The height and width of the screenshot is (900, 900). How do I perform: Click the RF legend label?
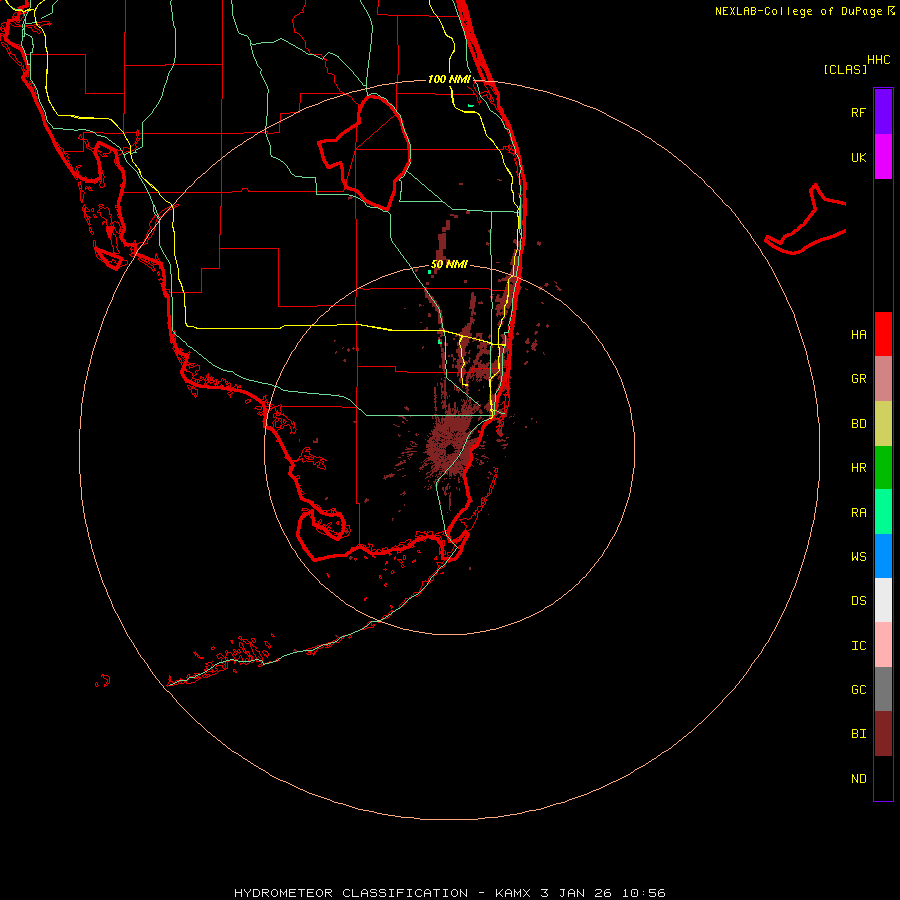[858, 112]
